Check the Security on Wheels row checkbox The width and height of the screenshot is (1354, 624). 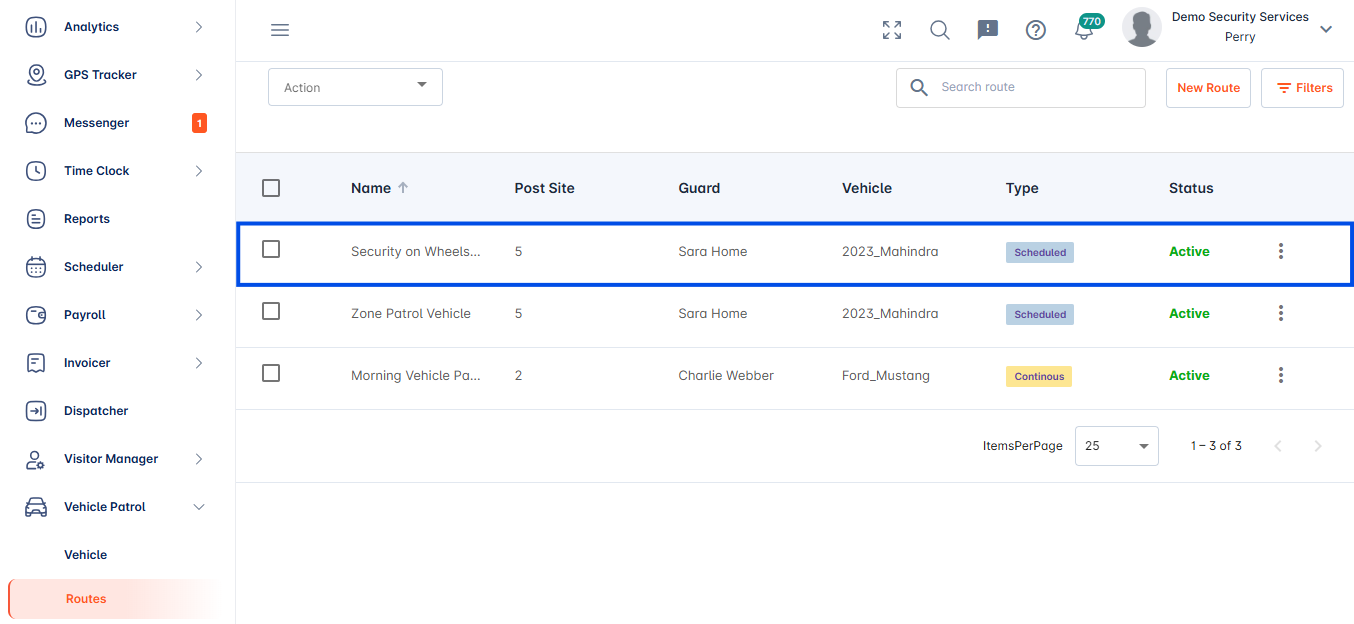click(x=271, y=249)
